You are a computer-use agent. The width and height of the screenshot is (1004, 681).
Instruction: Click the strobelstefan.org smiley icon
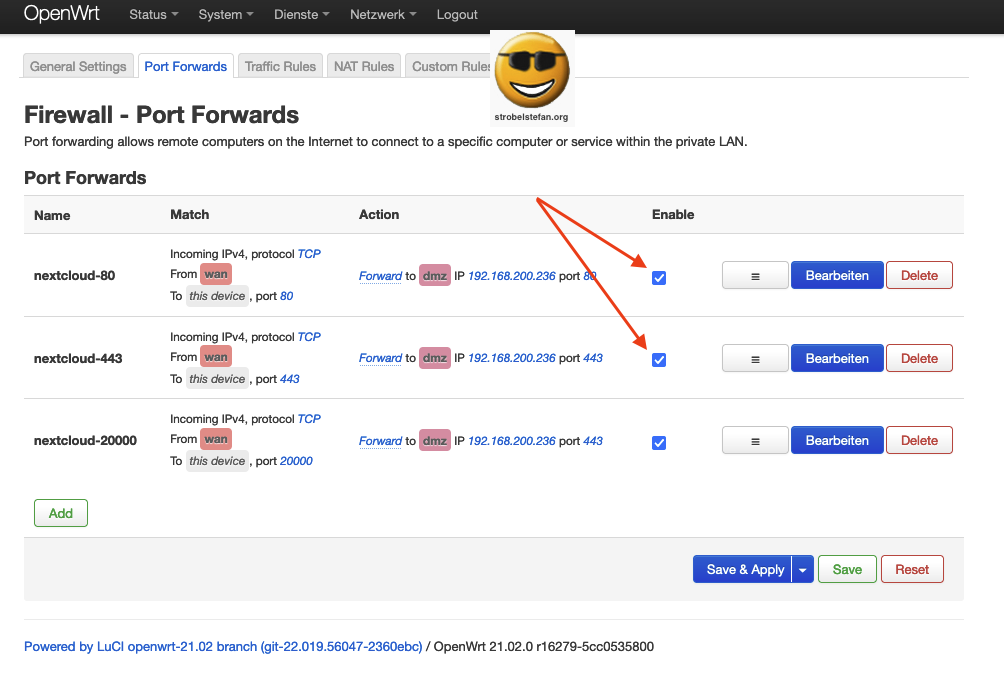pyautogui.click(x=531, y=70)
